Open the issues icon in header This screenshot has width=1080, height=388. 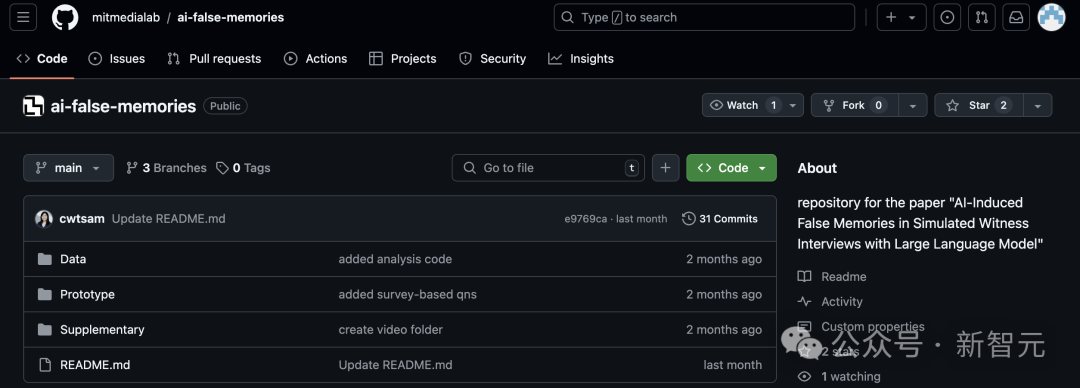click(x=947, y=17)
